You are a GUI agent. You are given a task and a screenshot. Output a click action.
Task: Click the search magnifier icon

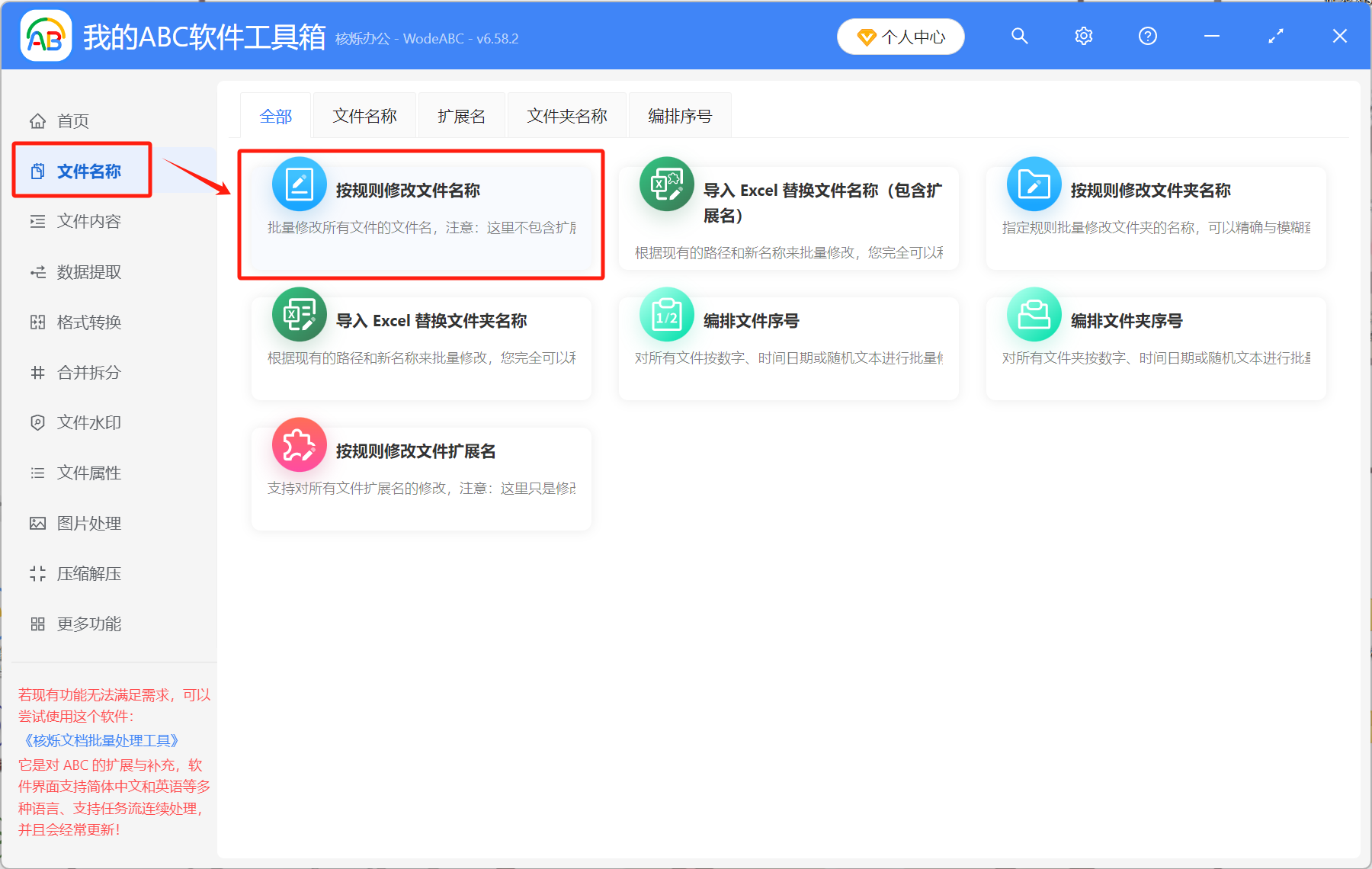(x=1020, y=36)
